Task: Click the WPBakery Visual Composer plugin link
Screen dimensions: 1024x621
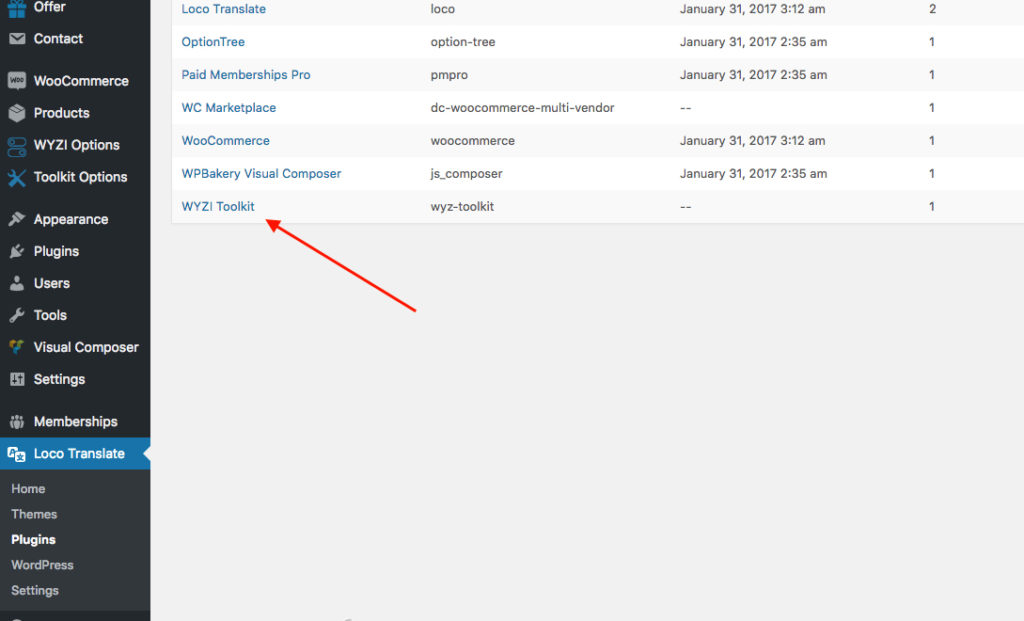Action: 261,173
